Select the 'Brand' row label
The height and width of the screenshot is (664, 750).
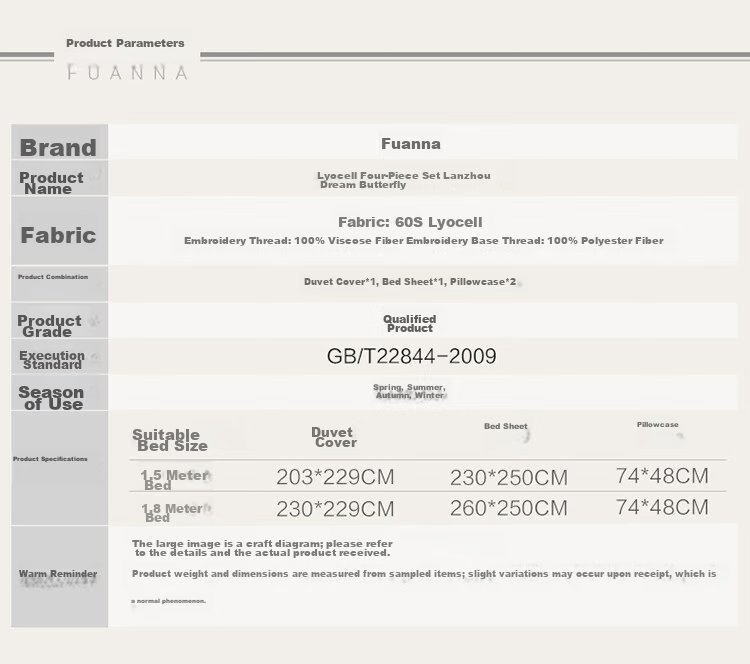[x=58, y=147]
